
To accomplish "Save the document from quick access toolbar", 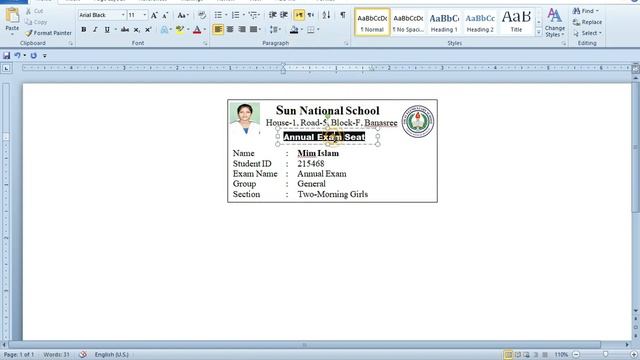I will [6, 56].
